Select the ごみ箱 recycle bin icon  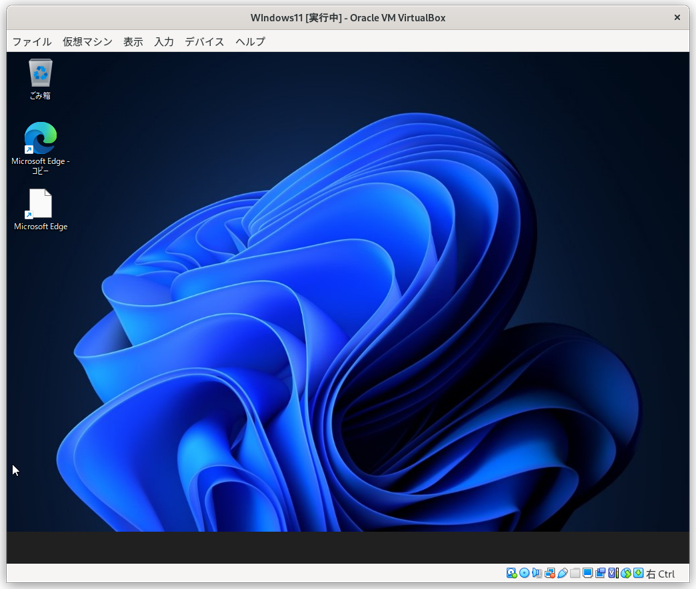click(40, 79)
